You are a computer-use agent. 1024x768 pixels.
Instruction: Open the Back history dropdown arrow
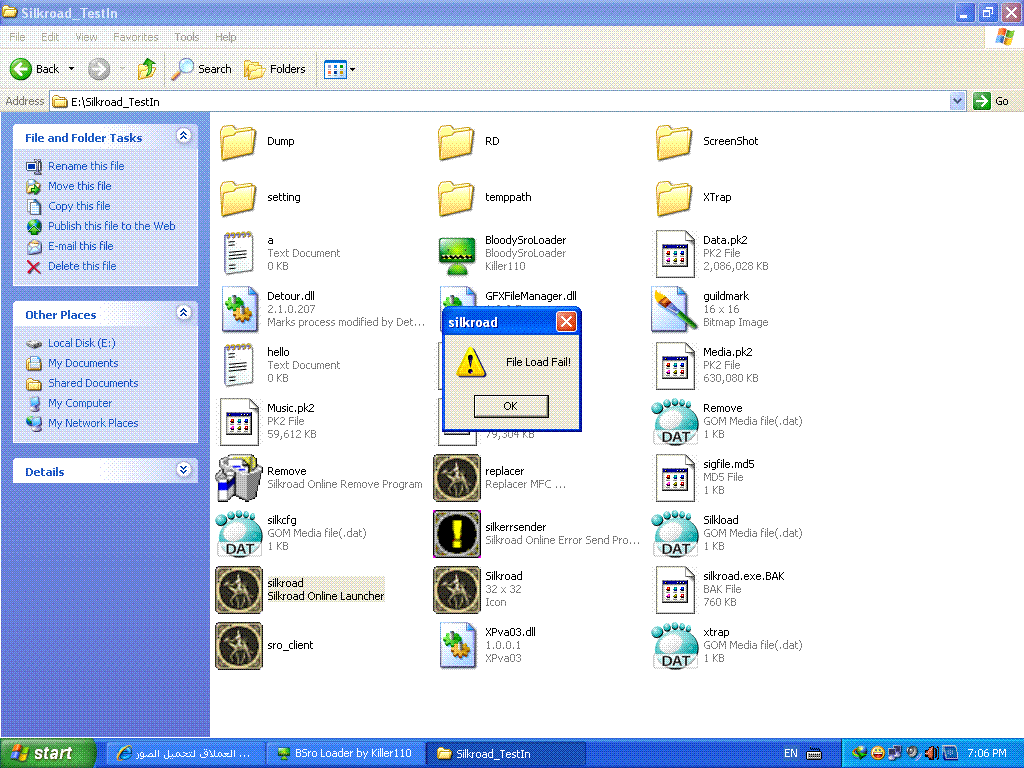point(71,69)
